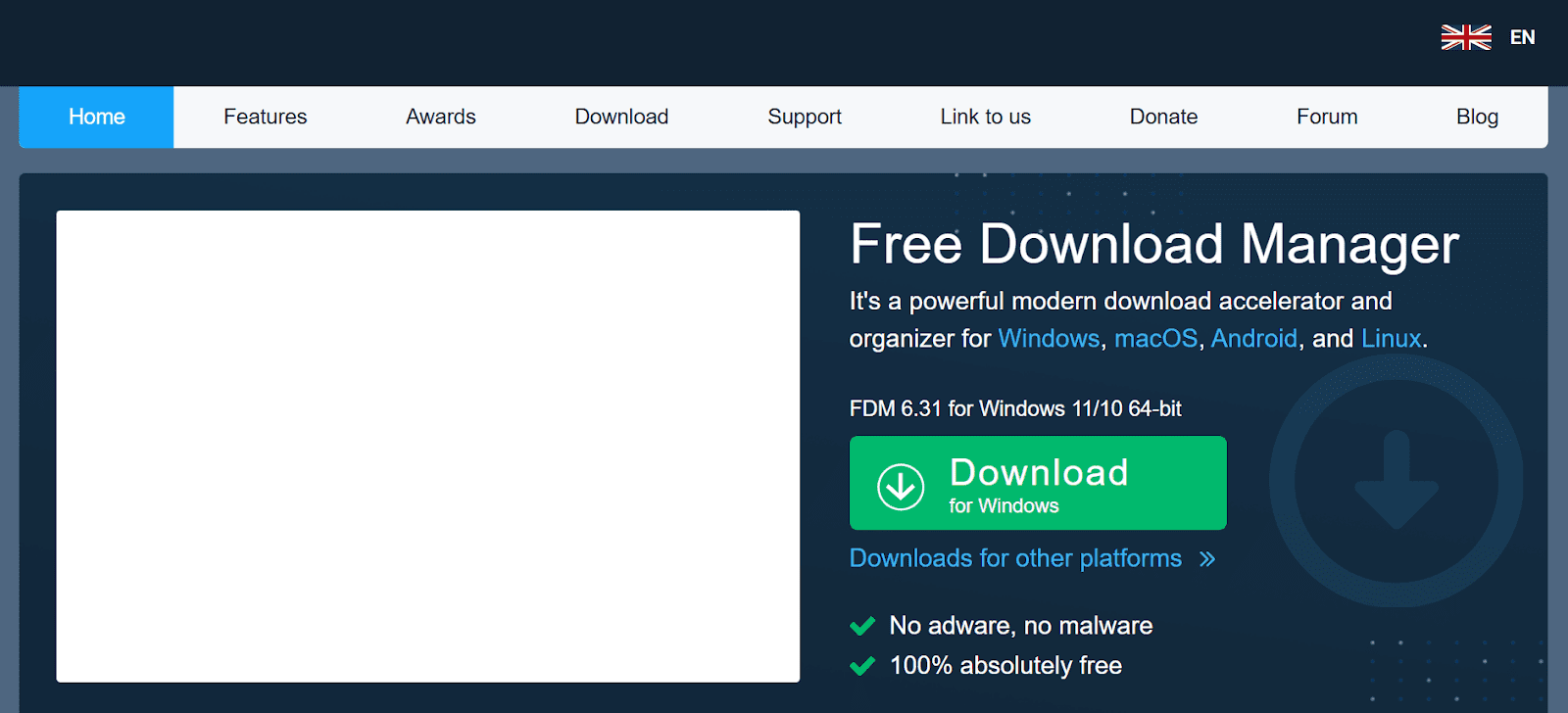Click the green checkmark beside No adware
Screen dimensions: 1568x713
[862, 626]
